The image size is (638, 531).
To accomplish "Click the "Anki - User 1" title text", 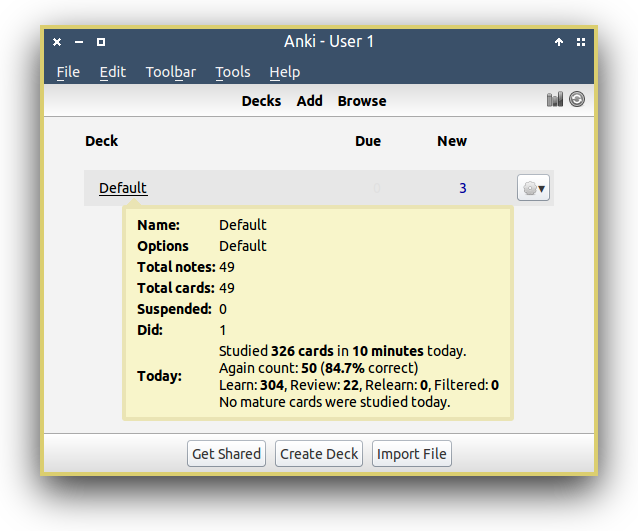I will coord(329,42).
